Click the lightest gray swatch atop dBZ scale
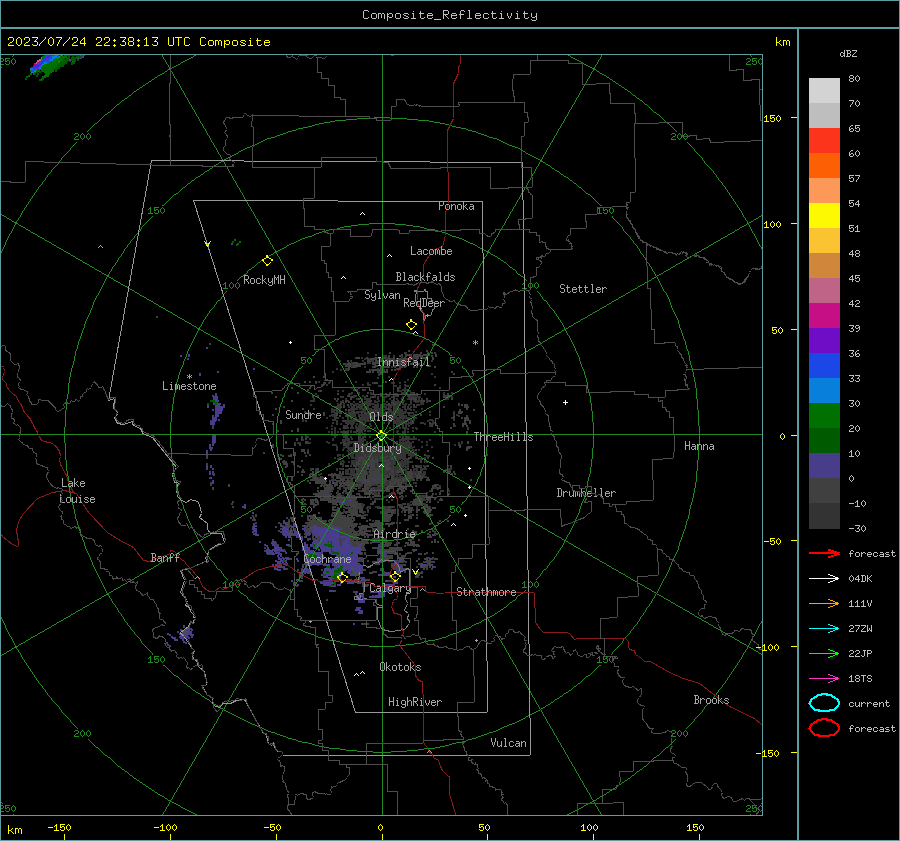The height and width of the screenshot is (841, 900). 824,91
